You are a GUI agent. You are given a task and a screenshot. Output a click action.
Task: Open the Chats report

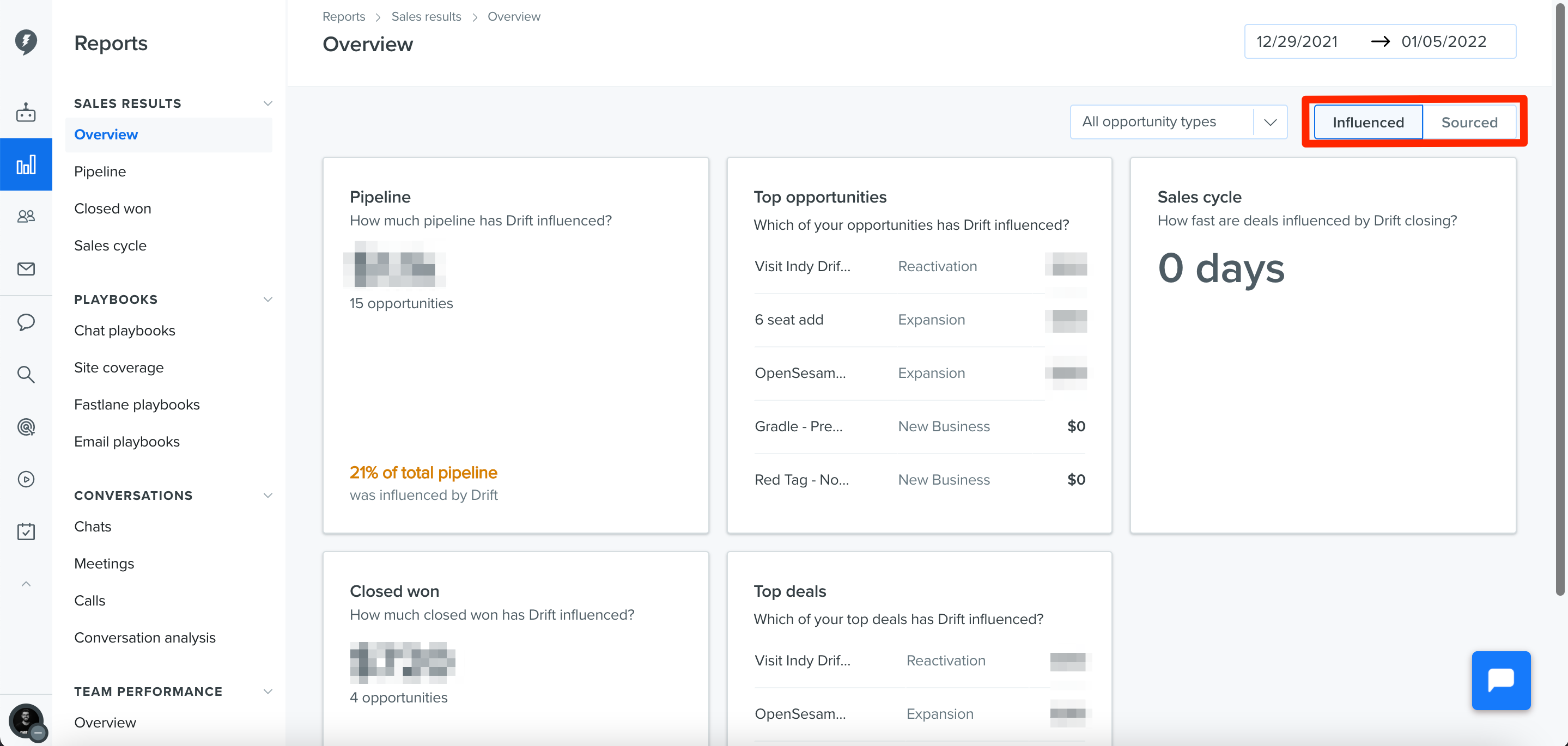point(93,527)
